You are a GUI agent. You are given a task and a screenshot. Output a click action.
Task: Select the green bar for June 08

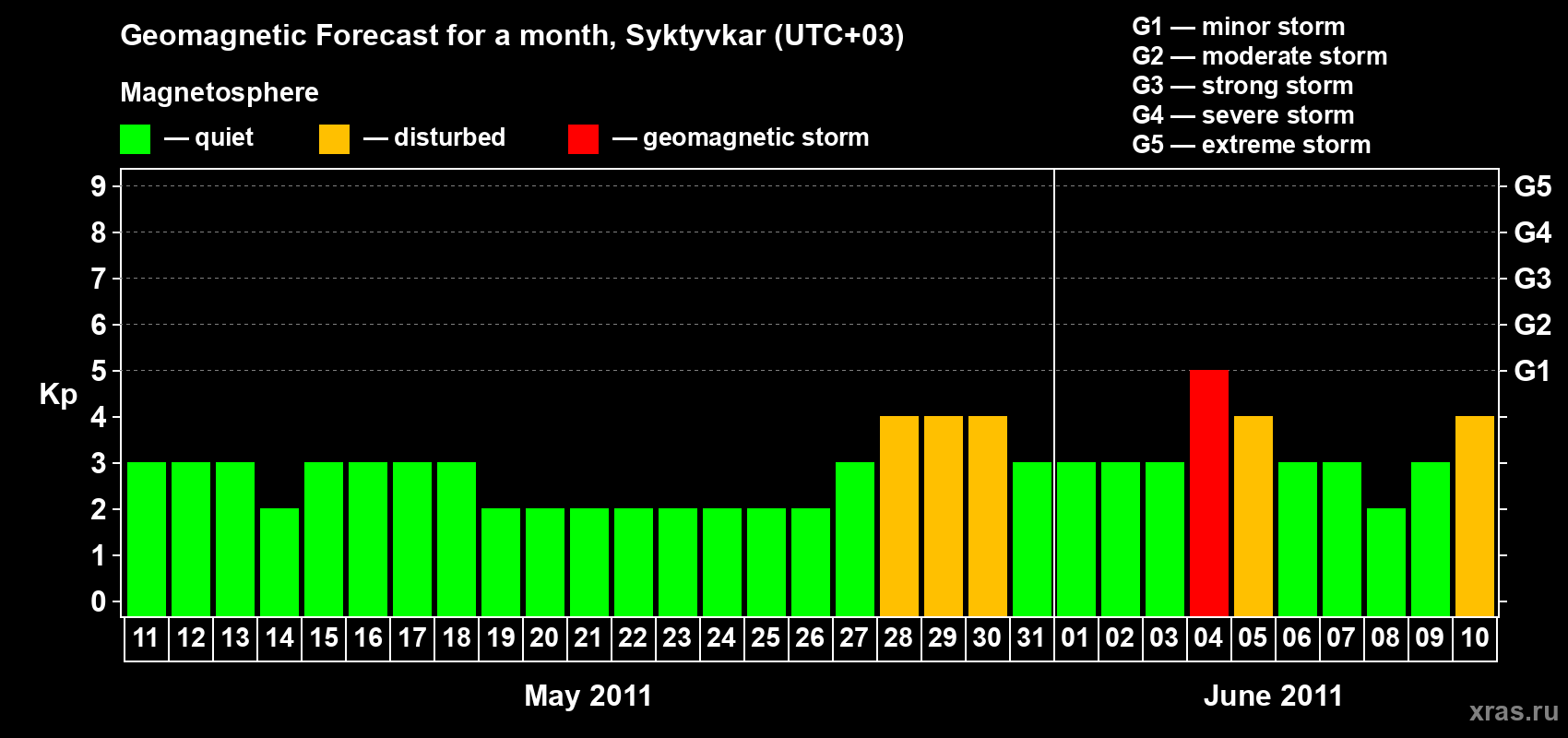pyautogui.click(x=1386, y=562)
